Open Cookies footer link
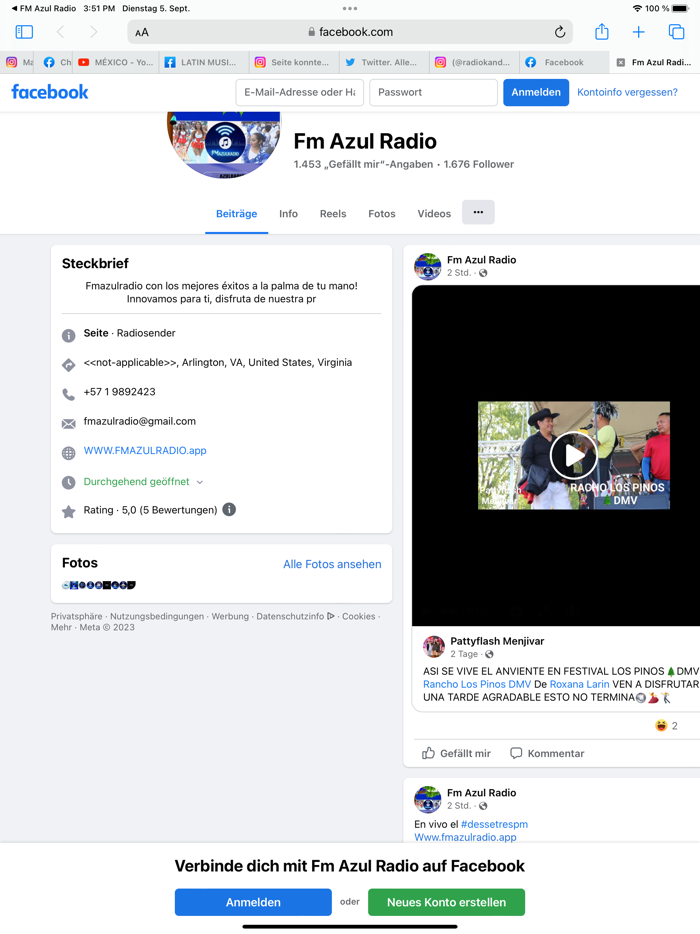Viewport: 700px width, 934px height. pyautogui.click(x=359, y=617)
